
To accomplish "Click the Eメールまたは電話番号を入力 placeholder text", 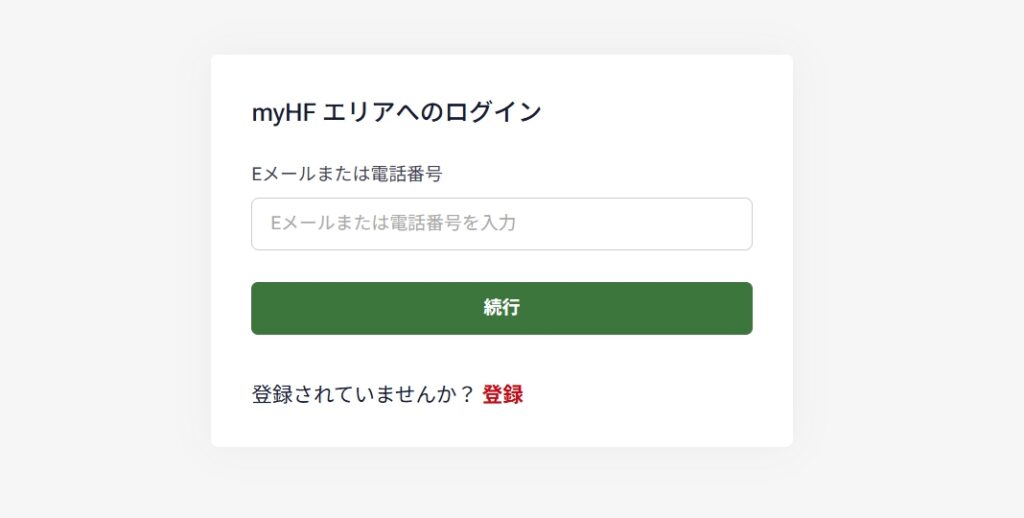I will click(393, 223).
